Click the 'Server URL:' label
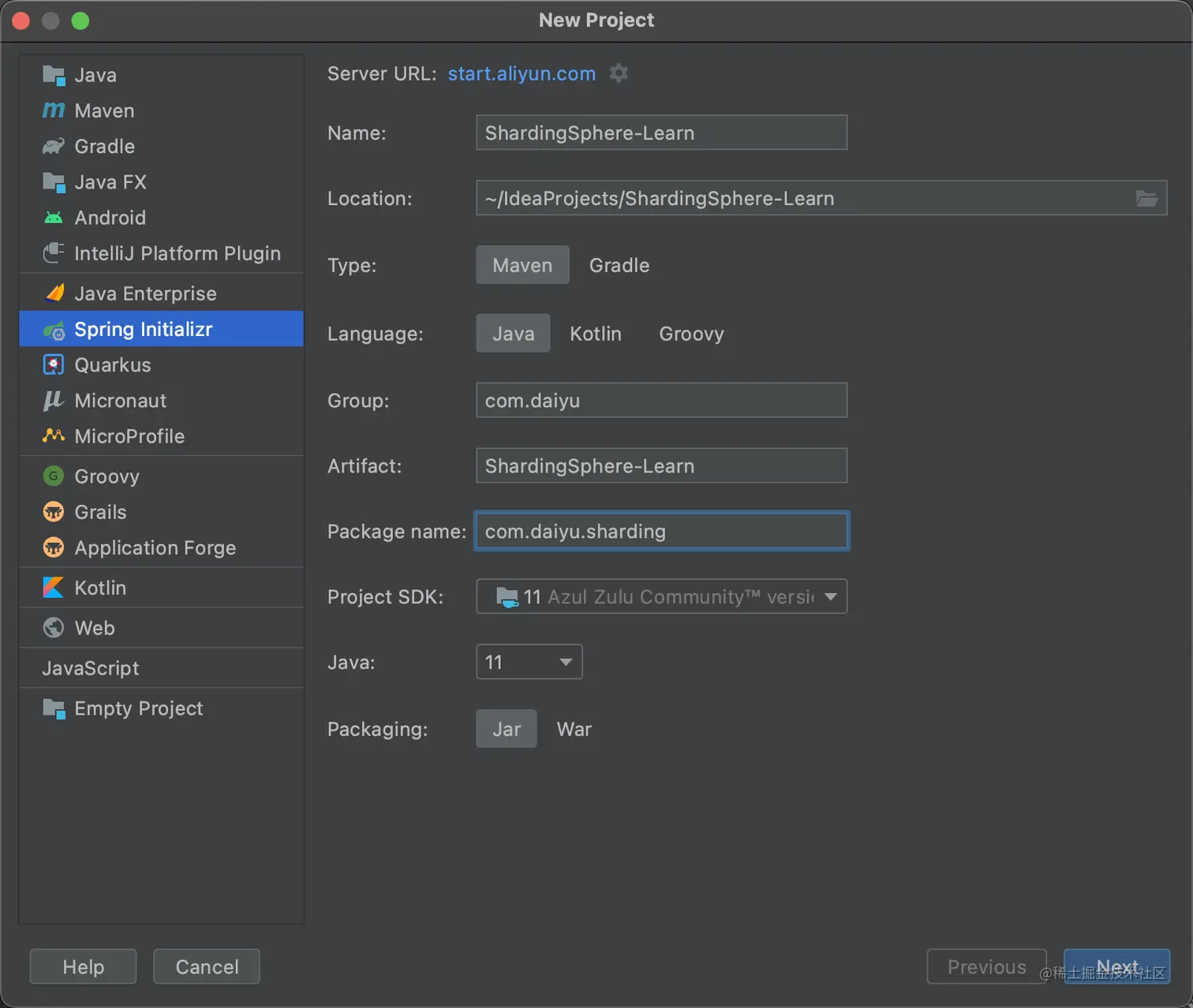The width and height of the screenshot is (1193, 1008). [382, 73]
